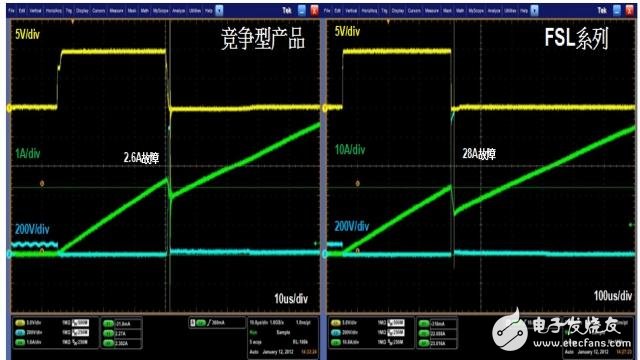The height and width of the screenshot is (360, 640).
Task: Open Measure menu in right FSL window
Action: [x=432, y=11]
